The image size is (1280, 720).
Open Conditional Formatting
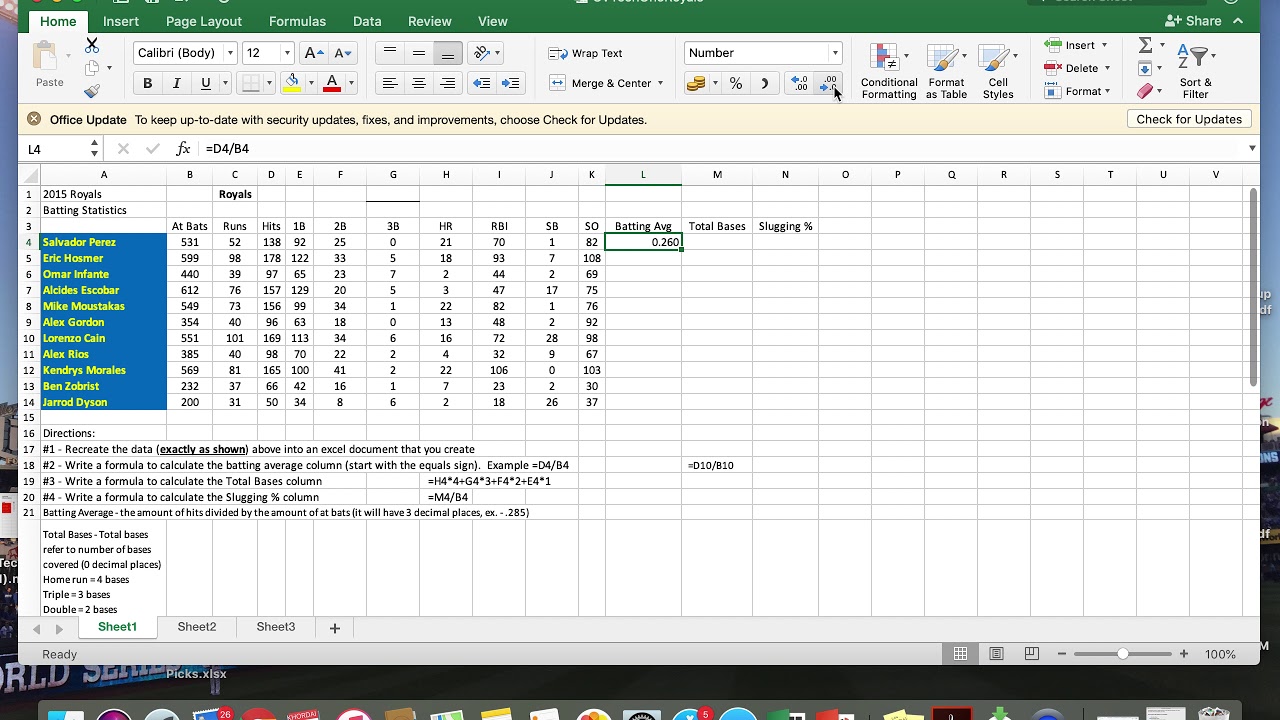[888, 71]
